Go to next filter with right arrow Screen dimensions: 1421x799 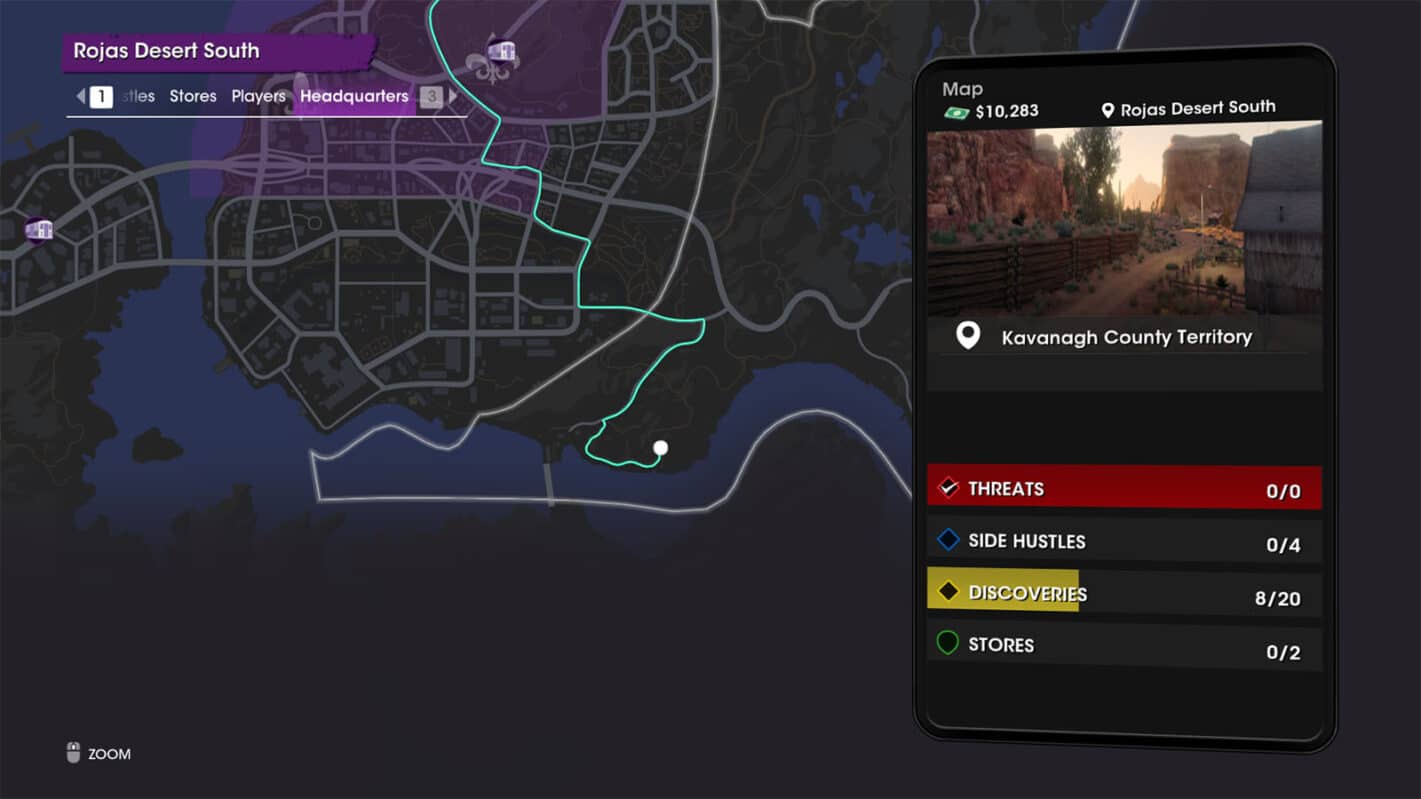[453, 97]
